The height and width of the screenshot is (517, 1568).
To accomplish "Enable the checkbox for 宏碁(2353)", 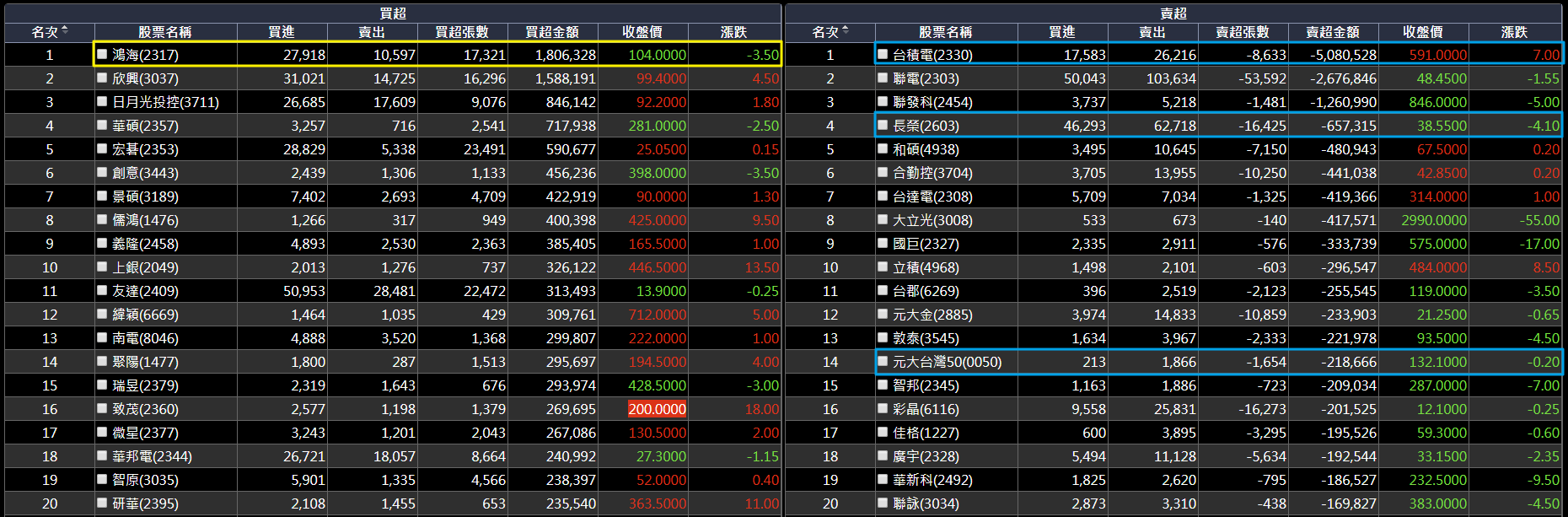I will click(x=102, y=148).
